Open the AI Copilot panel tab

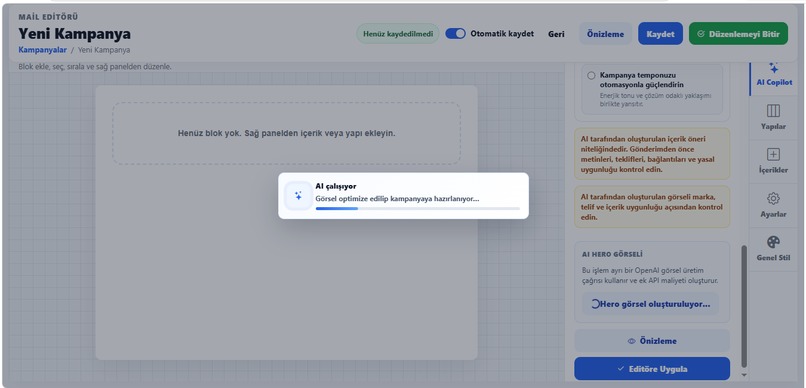(774, 75)
